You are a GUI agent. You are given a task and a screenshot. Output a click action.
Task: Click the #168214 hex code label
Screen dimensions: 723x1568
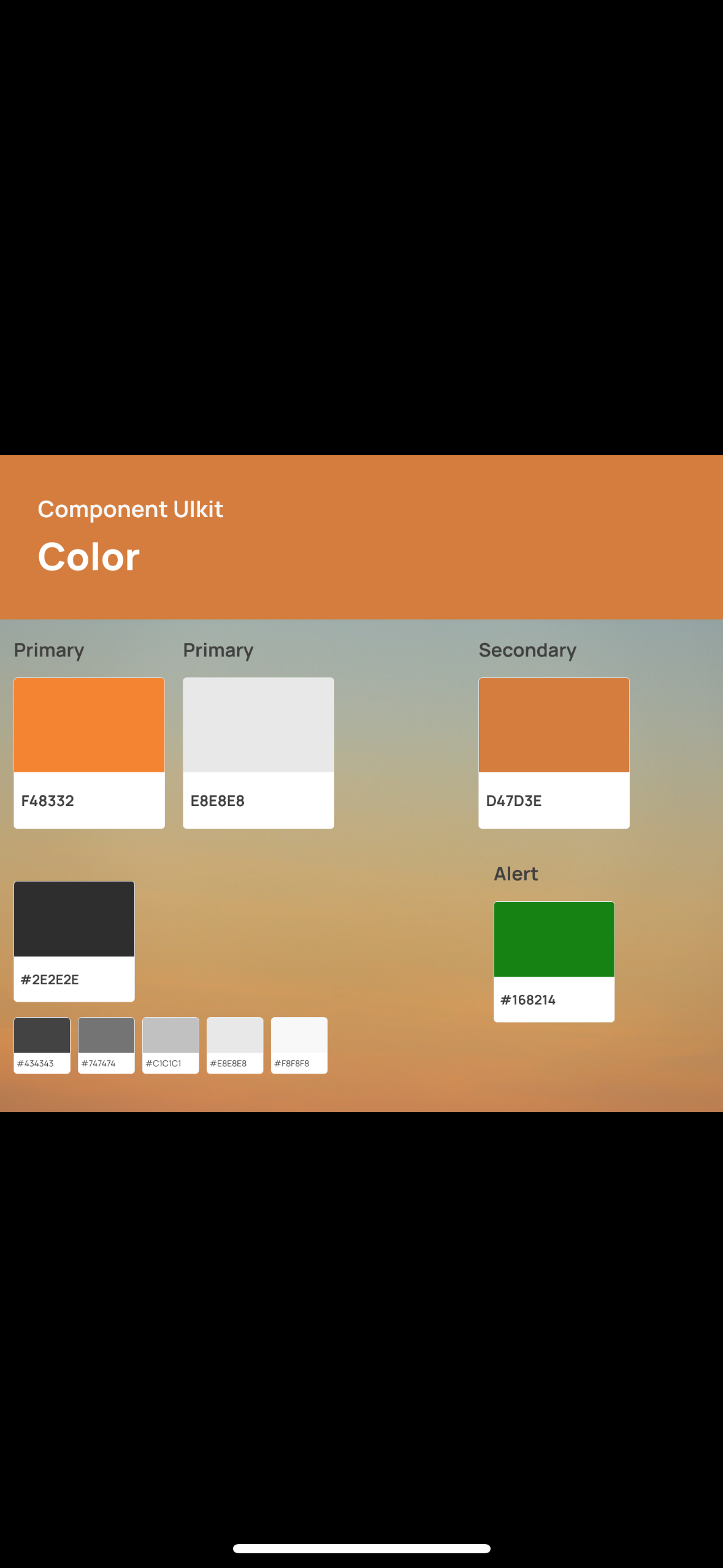tap(528, 1000)
